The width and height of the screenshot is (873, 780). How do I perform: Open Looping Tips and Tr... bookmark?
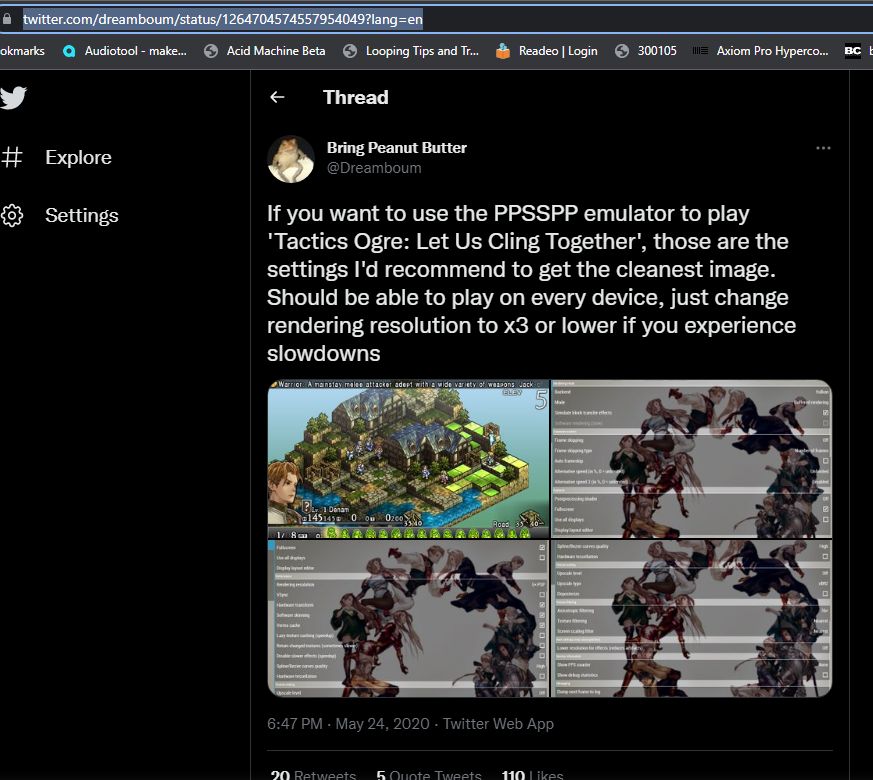[x=422, y=51]
